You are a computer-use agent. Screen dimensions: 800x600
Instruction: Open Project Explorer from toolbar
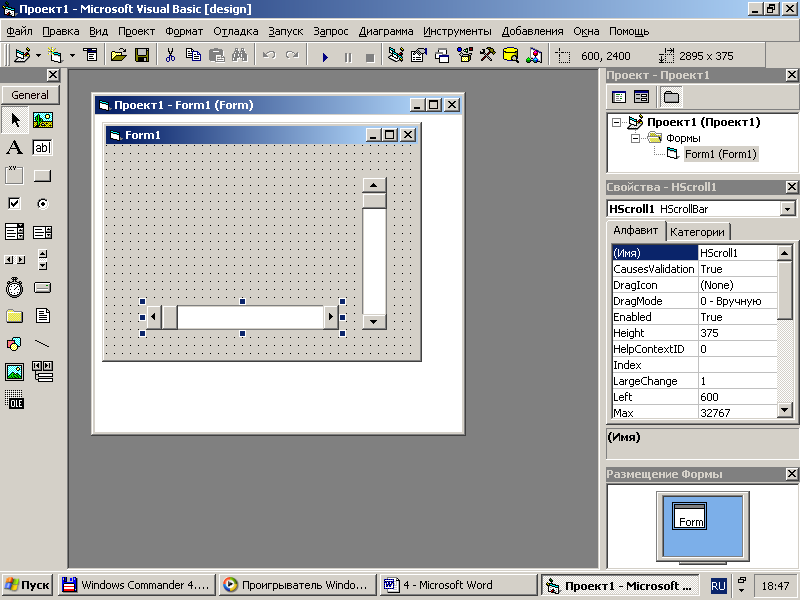395,55
